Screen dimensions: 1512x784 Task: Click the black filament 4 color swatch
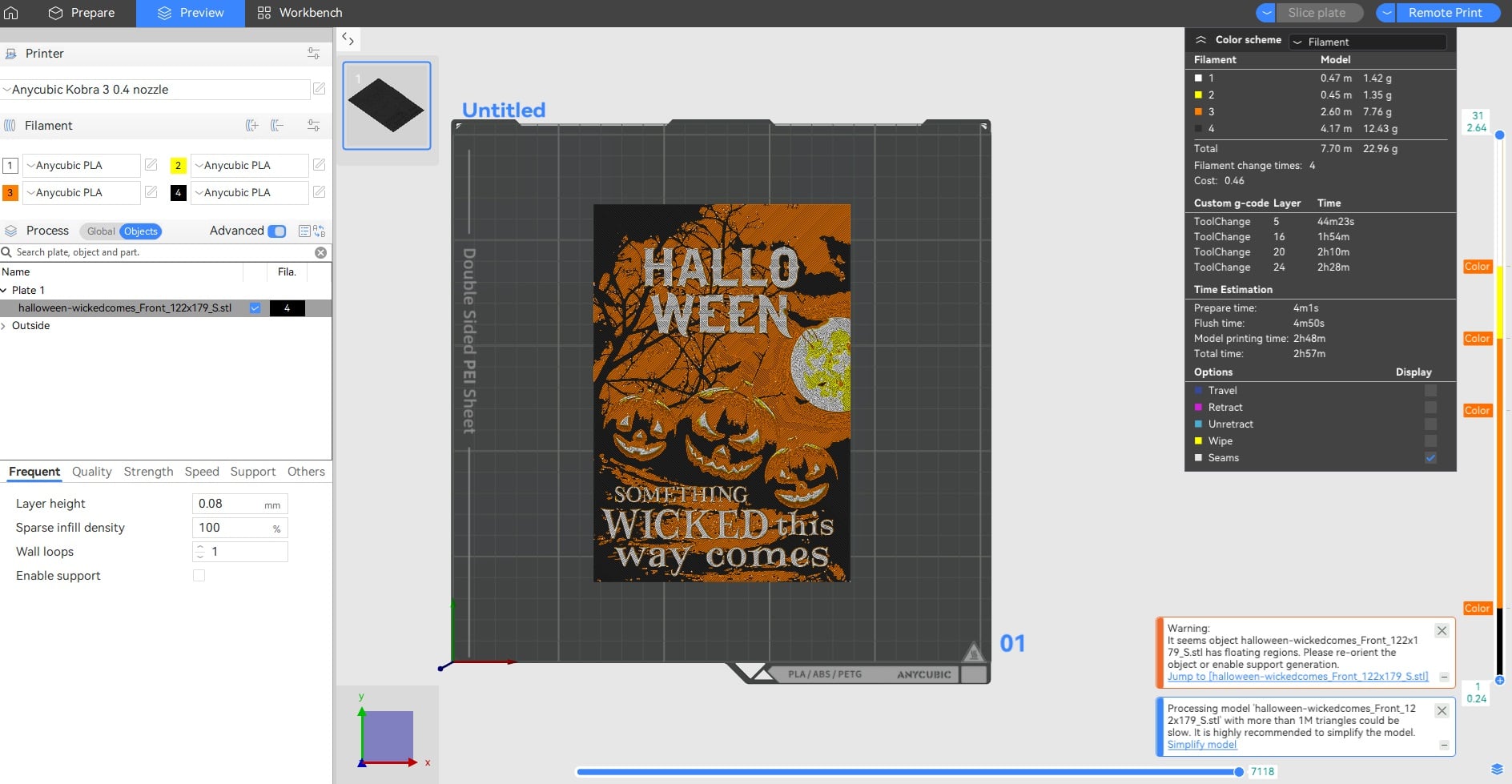click(179, 192)
